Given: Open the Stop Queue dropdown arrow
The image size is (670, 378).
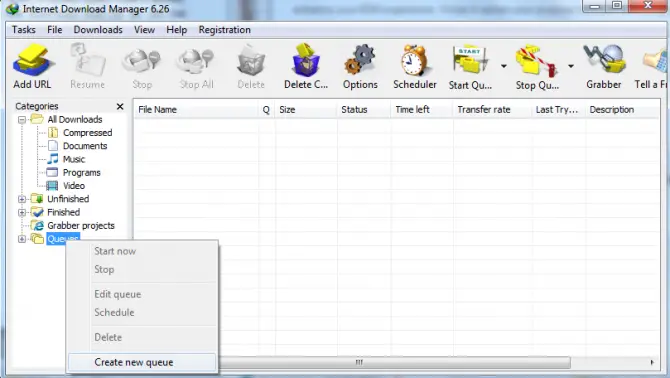Looking at the screenshot, I should click(571, 66).
